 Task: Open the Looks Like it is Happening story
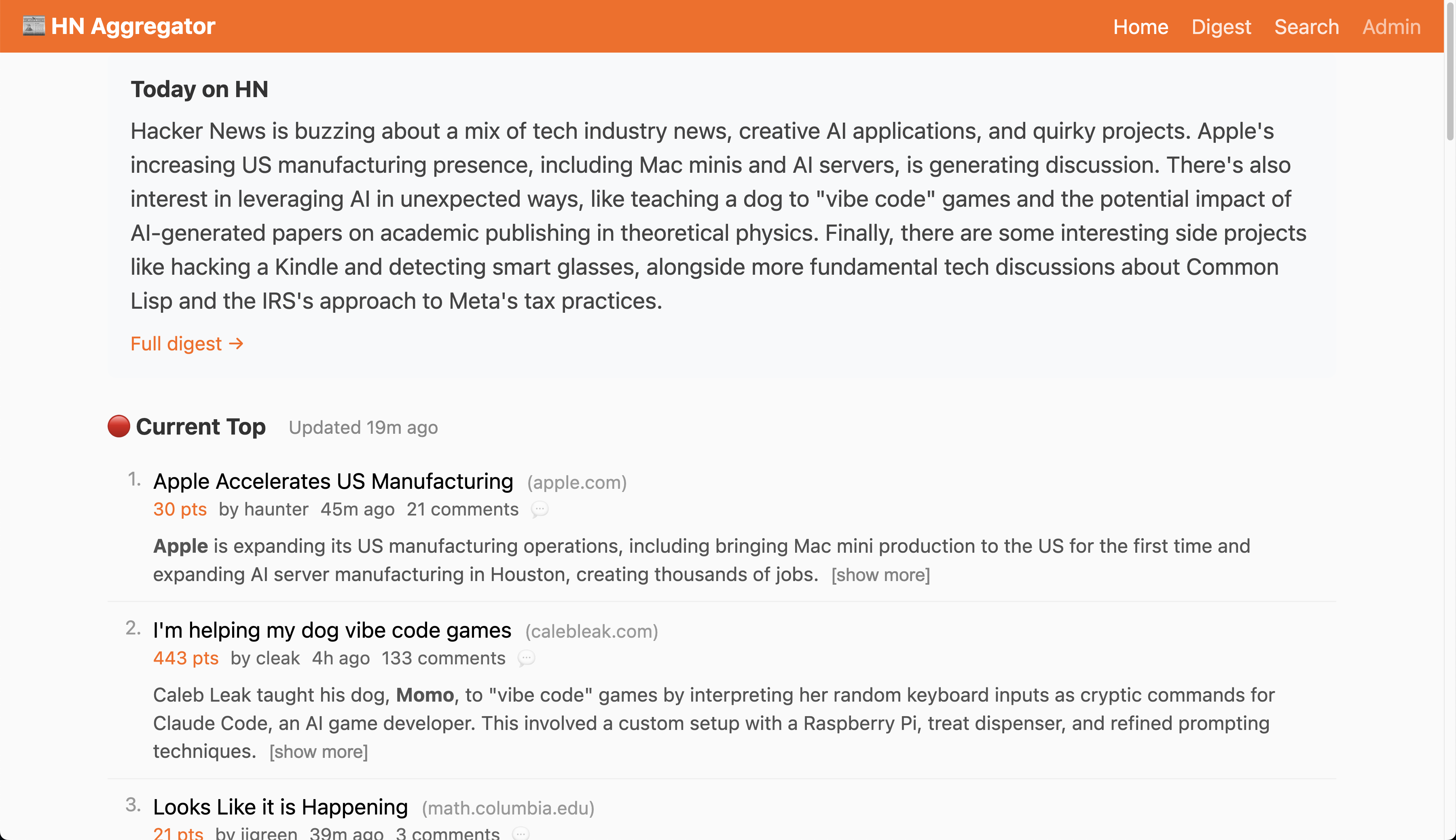click(280, 806)
